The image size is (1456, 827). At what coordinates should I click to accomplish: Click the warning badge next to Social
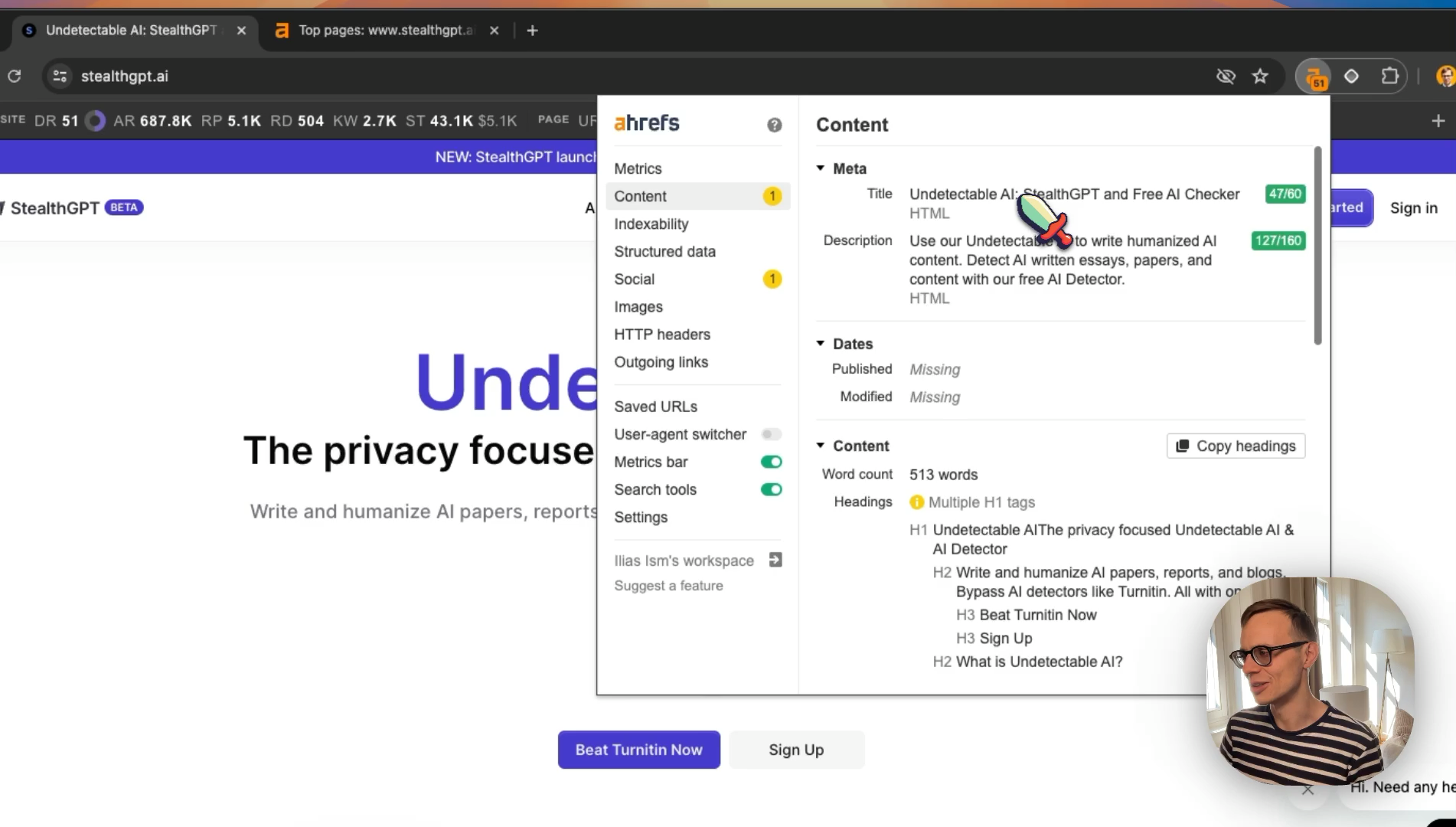coord(772,279)
